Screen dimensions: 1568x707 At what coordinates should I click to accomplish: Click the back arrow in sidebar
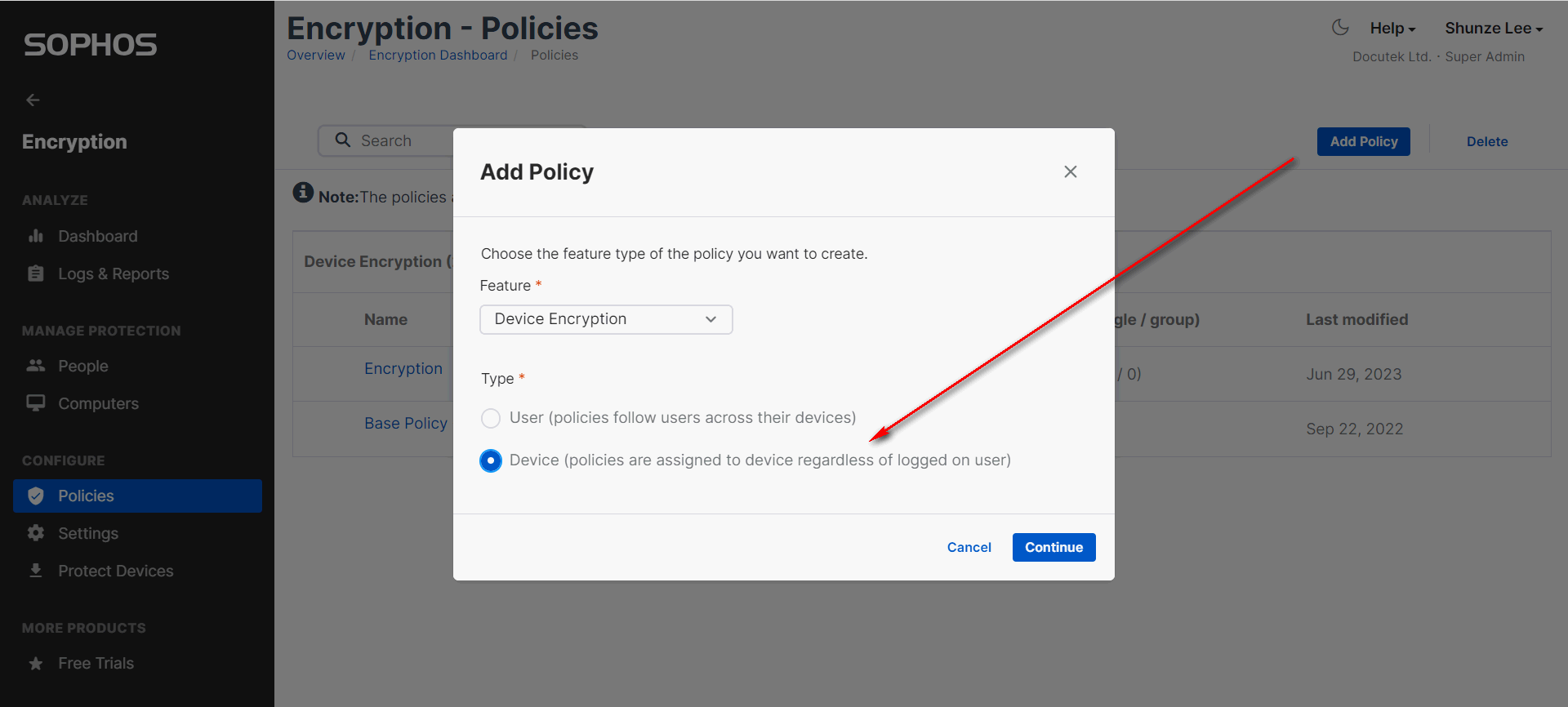(x=33, y=100)
